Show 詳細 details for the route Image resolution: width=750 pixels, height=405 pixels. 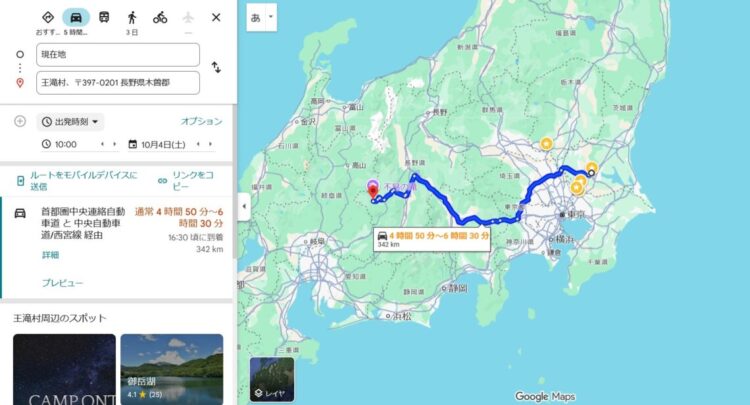(50, 255)
